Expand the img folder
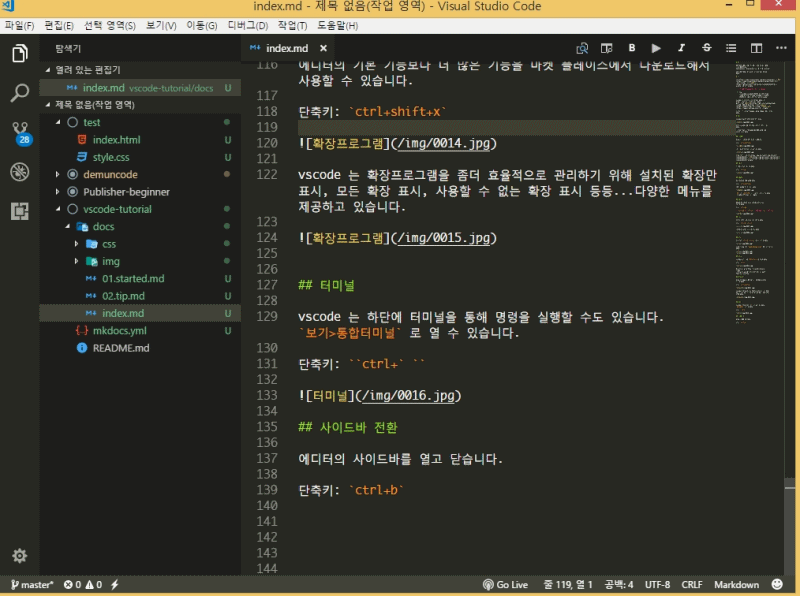Viewport: 800px width, 596px height. tap(140, 261)
